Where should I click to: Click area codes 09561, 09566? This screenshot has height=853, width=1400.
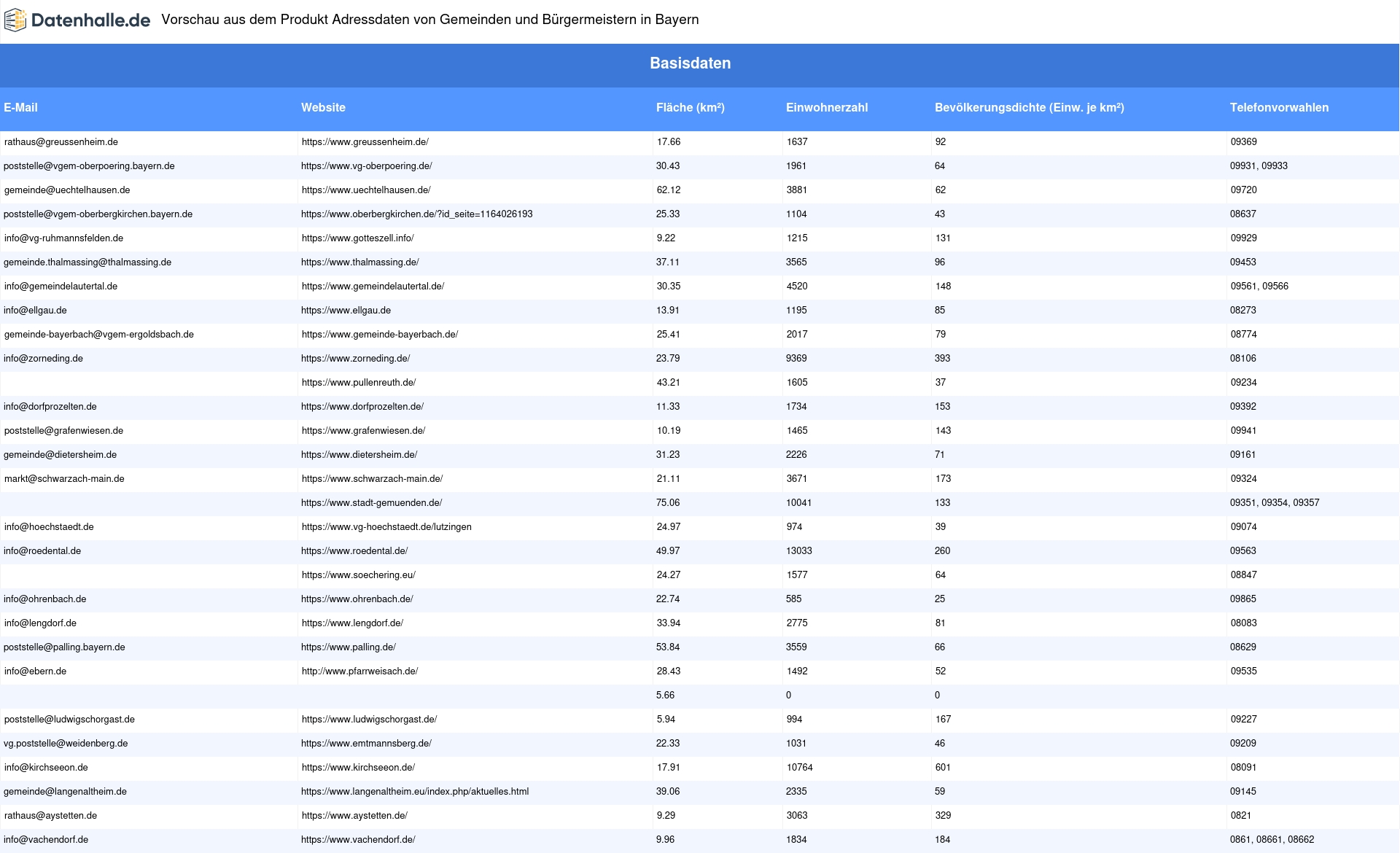[1259, 287]
